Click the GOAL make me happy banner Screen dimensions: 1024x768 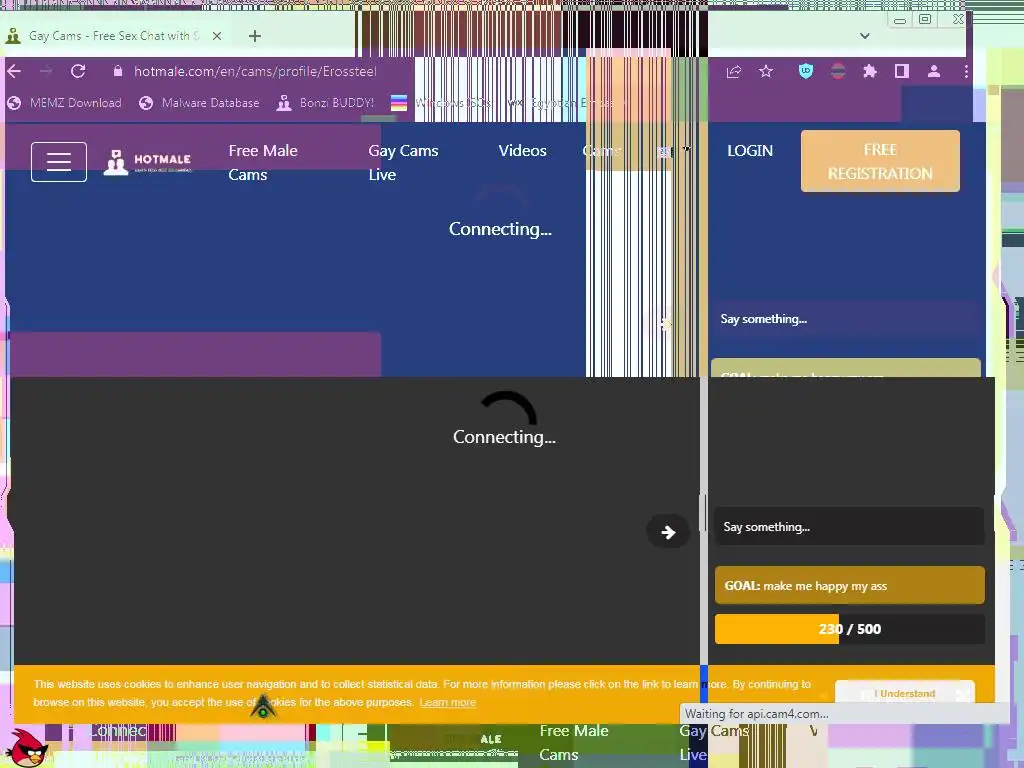click(849, 585)
